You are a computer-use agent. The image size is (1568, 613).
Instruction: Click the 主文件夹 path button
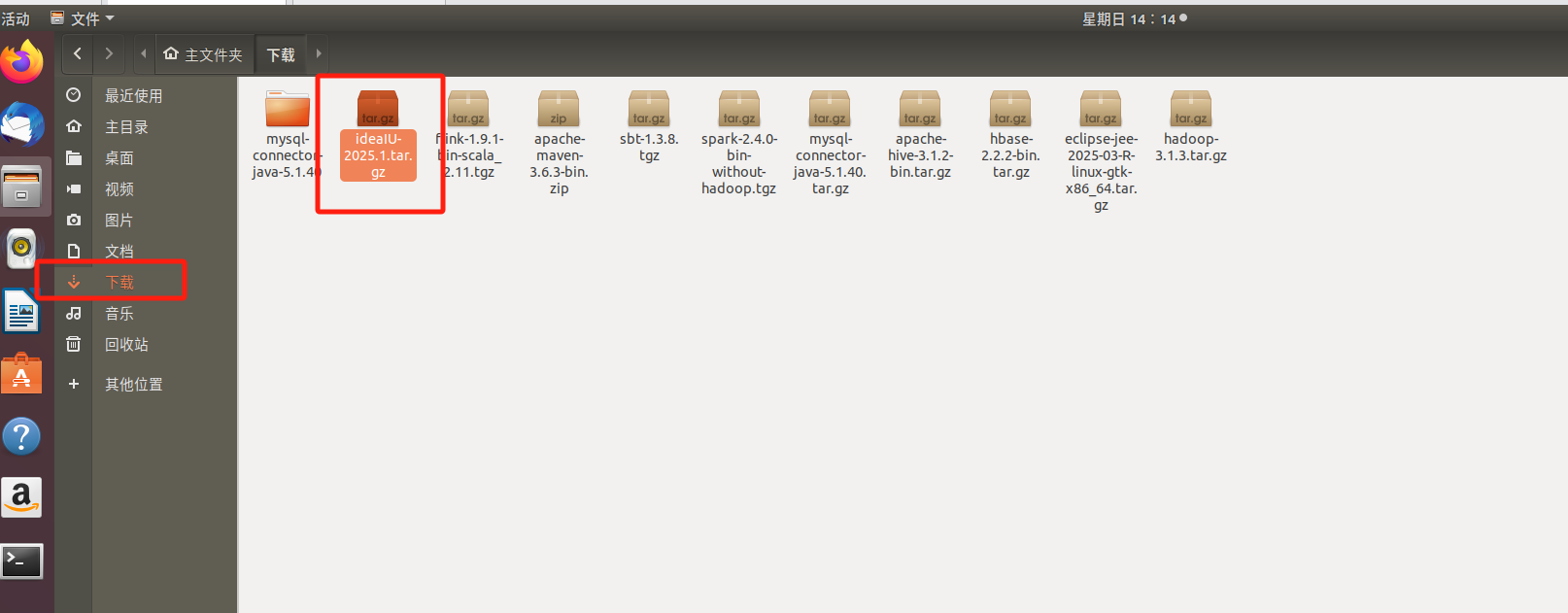[203, 54]
